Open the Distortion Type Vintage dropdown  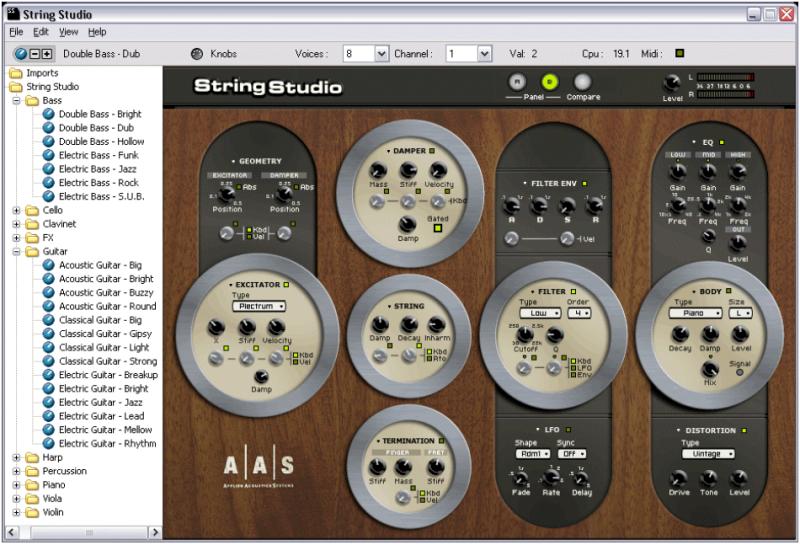click(708, 454)
